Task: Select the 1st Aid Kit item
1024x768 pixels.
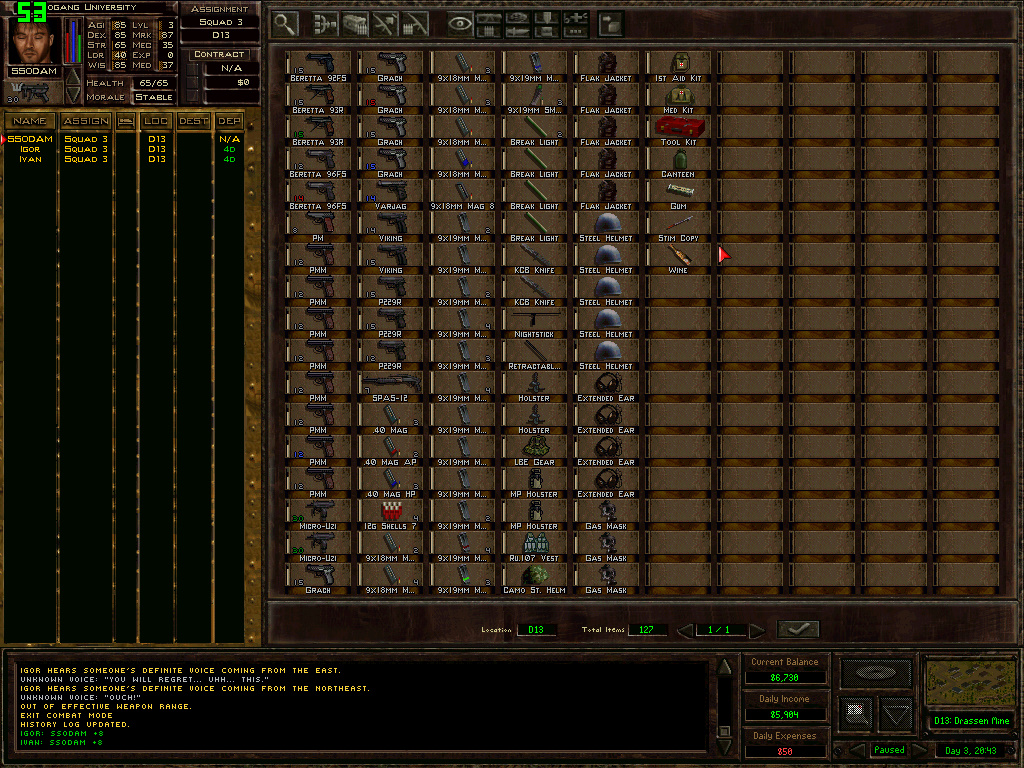Action: point(678,66)
